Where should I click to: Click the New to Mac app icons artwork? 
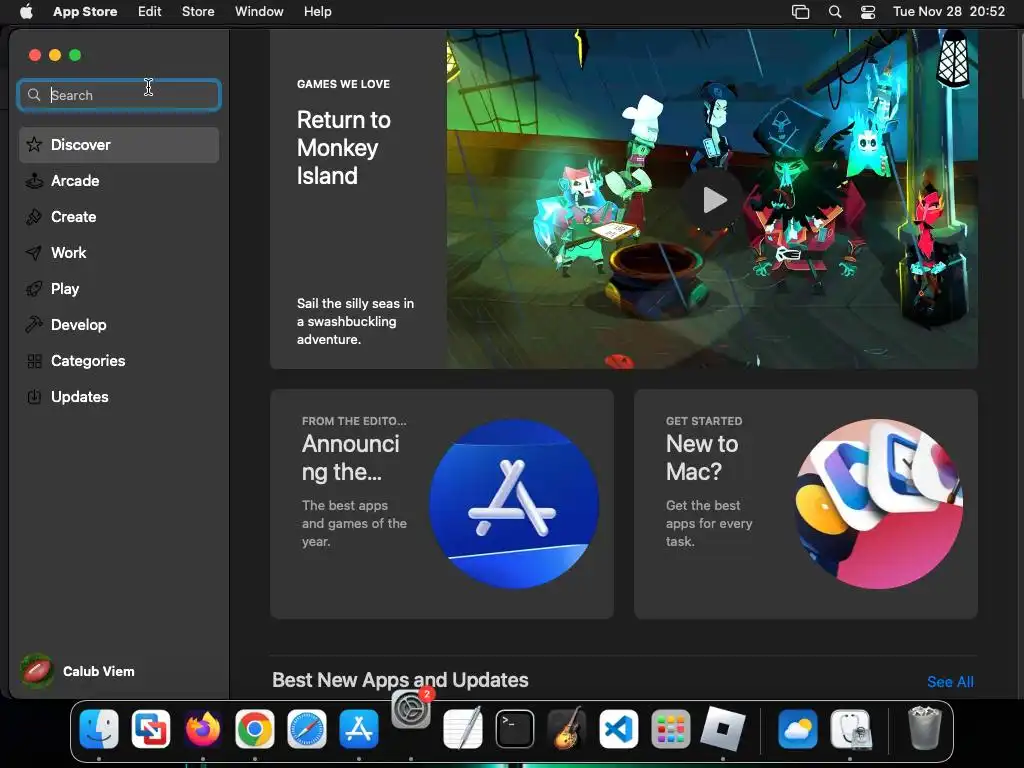point(878,504)
